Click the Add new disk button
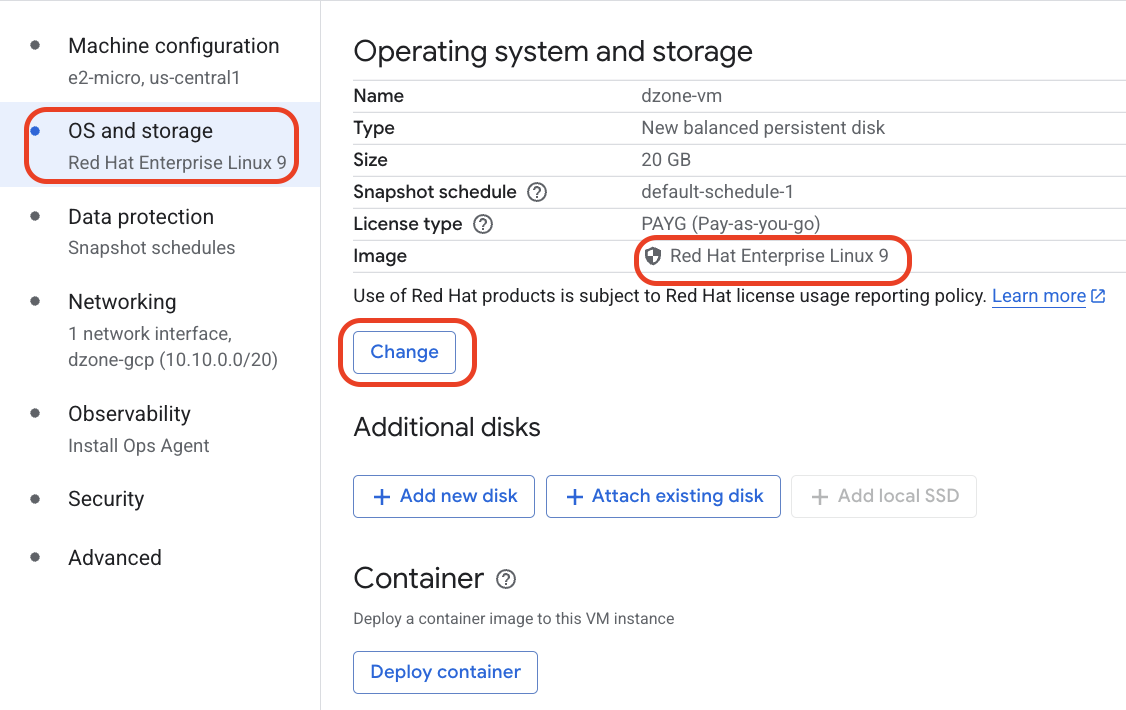The width and height of the screenshot is (1126, 710). (x=444, y=496)
